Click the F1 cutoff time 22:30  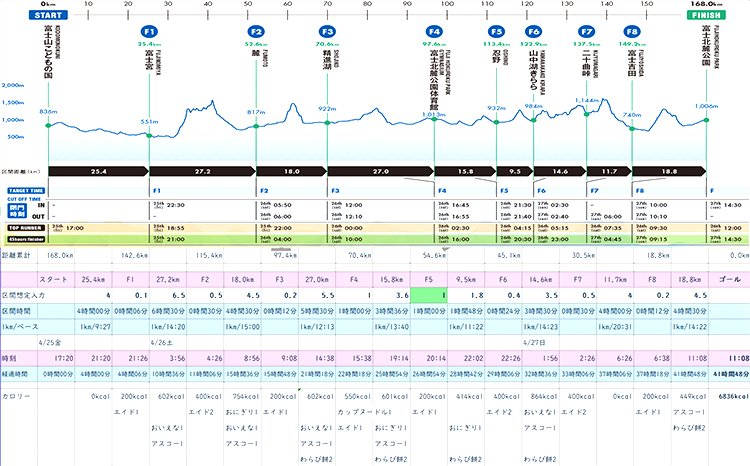pyautogui.click(x=176, y=205)
